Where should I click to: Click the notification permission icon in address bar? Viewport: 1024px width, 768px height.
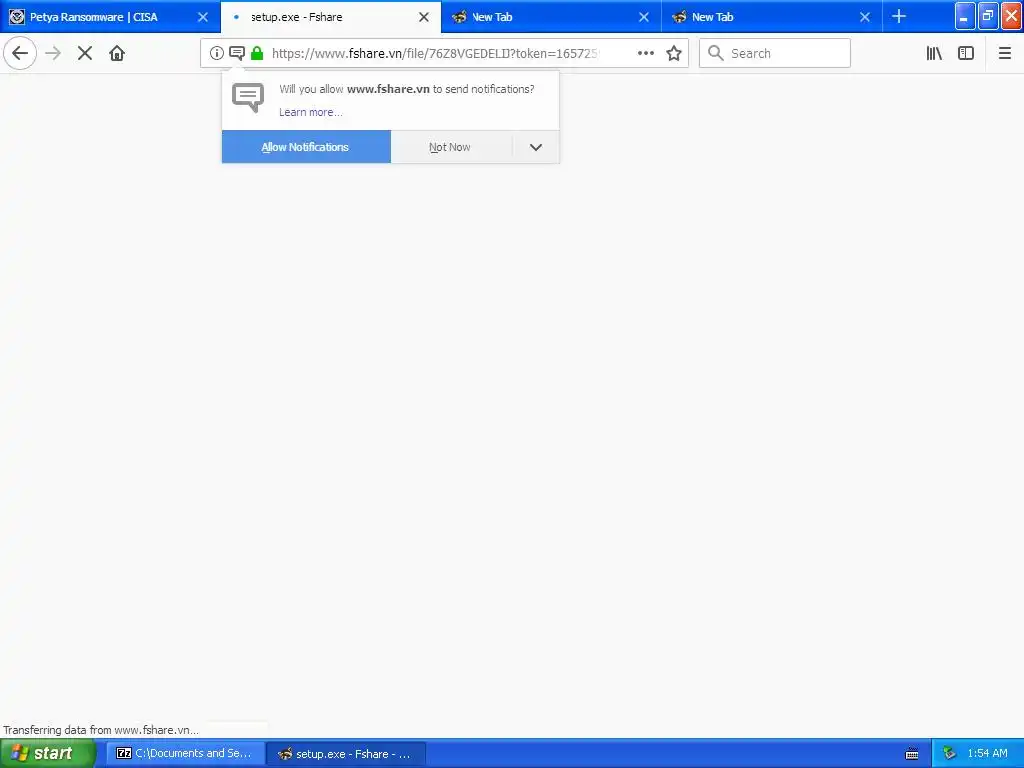pyautogui.click(x=237, y=53)
